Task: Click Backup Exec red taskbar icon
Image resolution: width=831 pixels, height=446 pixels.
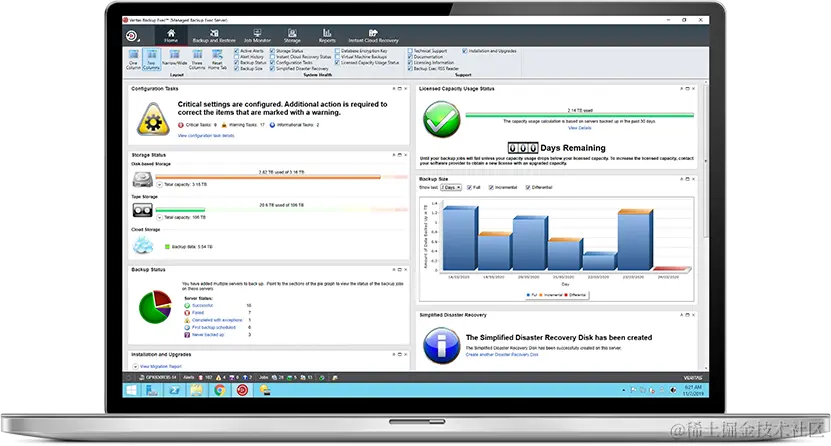Action: coord(242,390)
